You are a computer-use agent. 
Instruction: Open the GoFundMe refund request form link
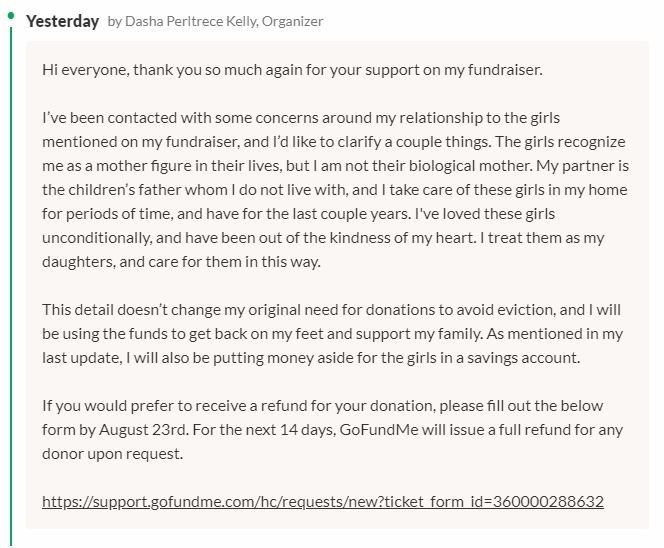(x=322, y=500)
